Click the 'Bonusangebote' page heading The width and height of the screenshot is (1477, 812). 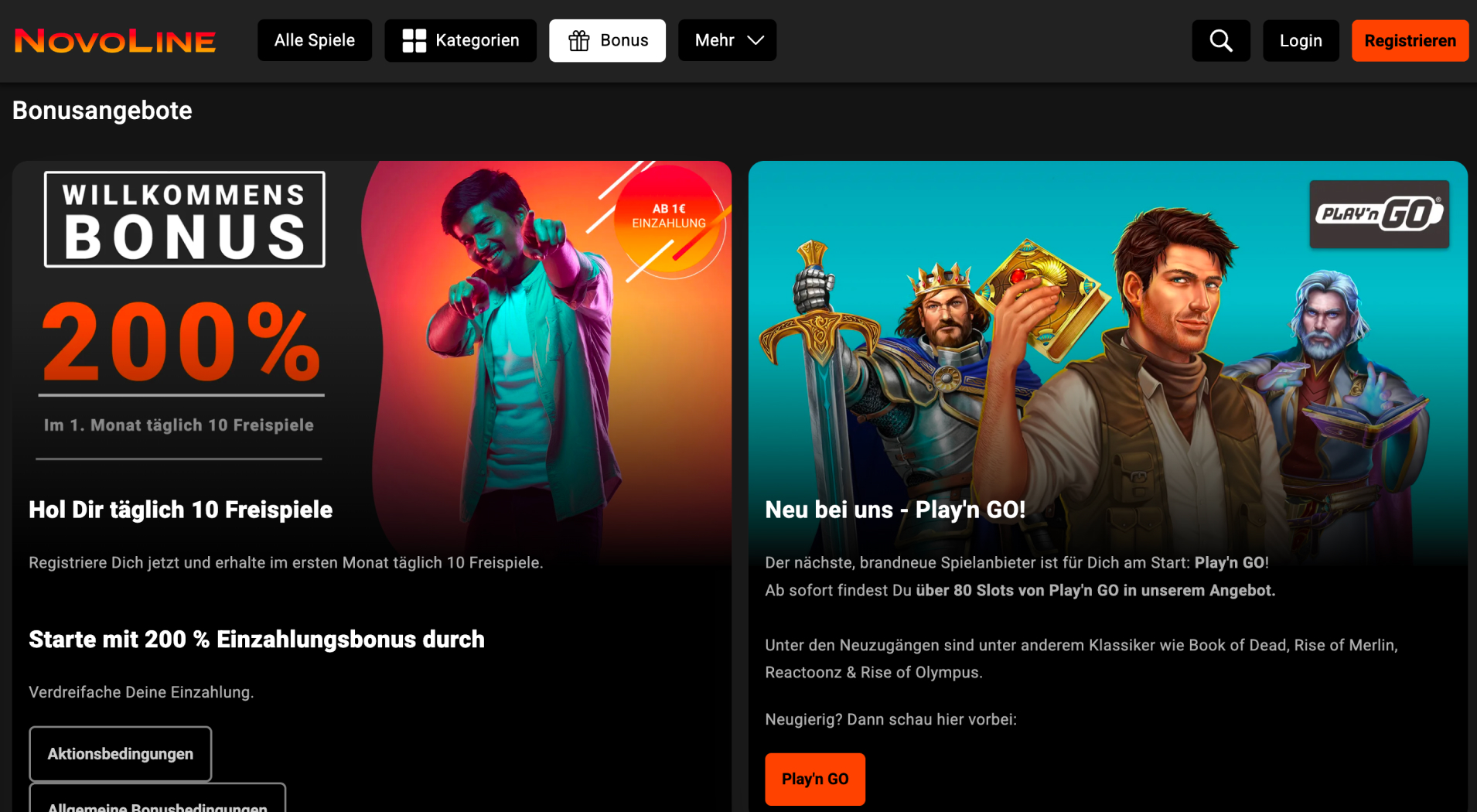coord(102,111)
